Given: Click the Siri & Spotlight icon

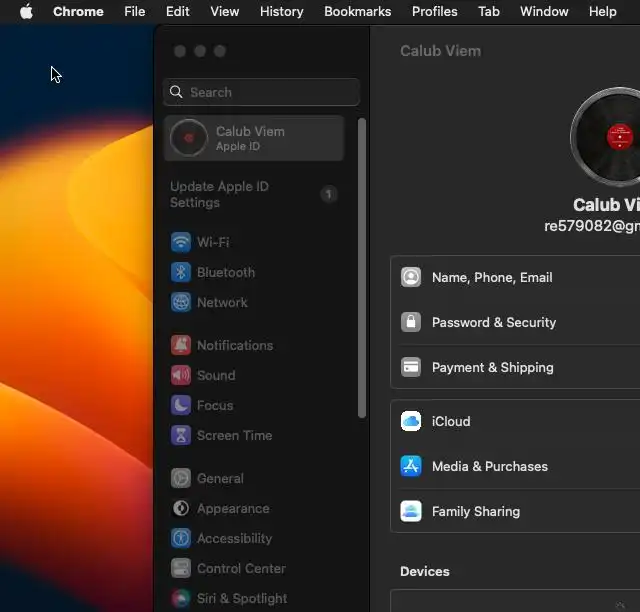Looking at the screenshot, I should pos(180,599).
